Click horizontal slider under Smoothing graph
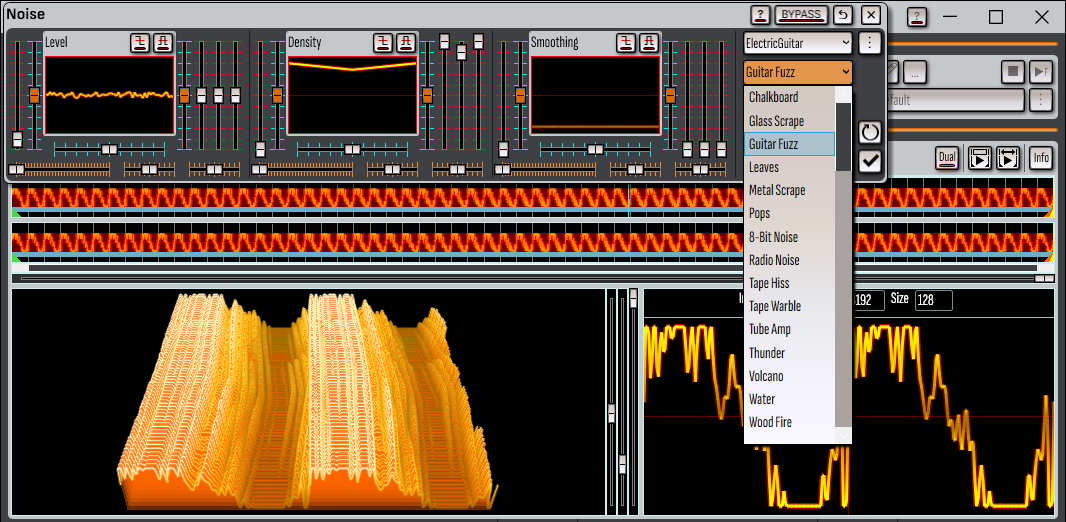 pyautogui.click(x=595, y=149)
